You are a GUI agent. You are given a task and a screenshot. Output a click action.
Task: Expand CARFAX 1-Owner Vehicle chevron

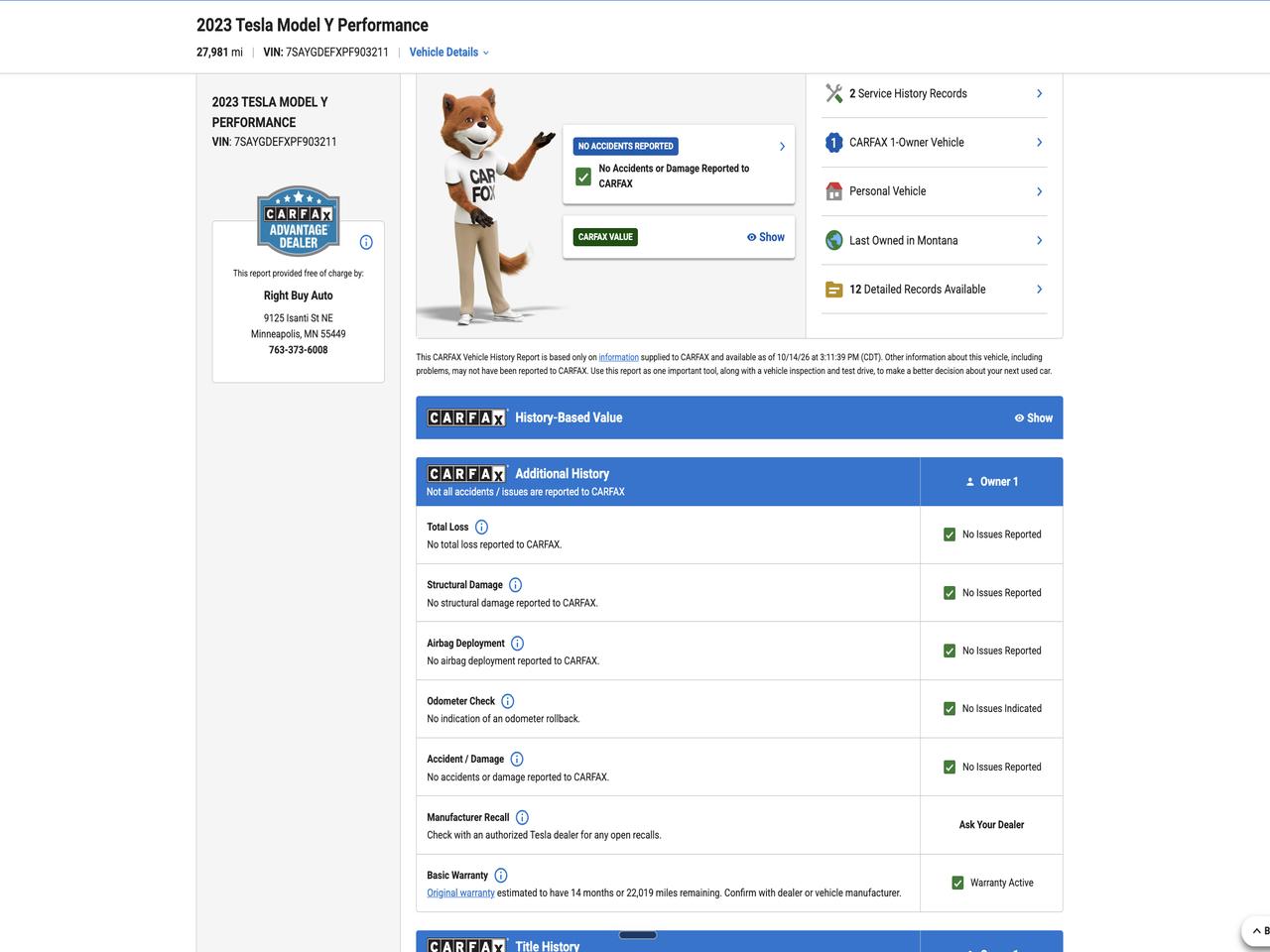click(1039, 143)
